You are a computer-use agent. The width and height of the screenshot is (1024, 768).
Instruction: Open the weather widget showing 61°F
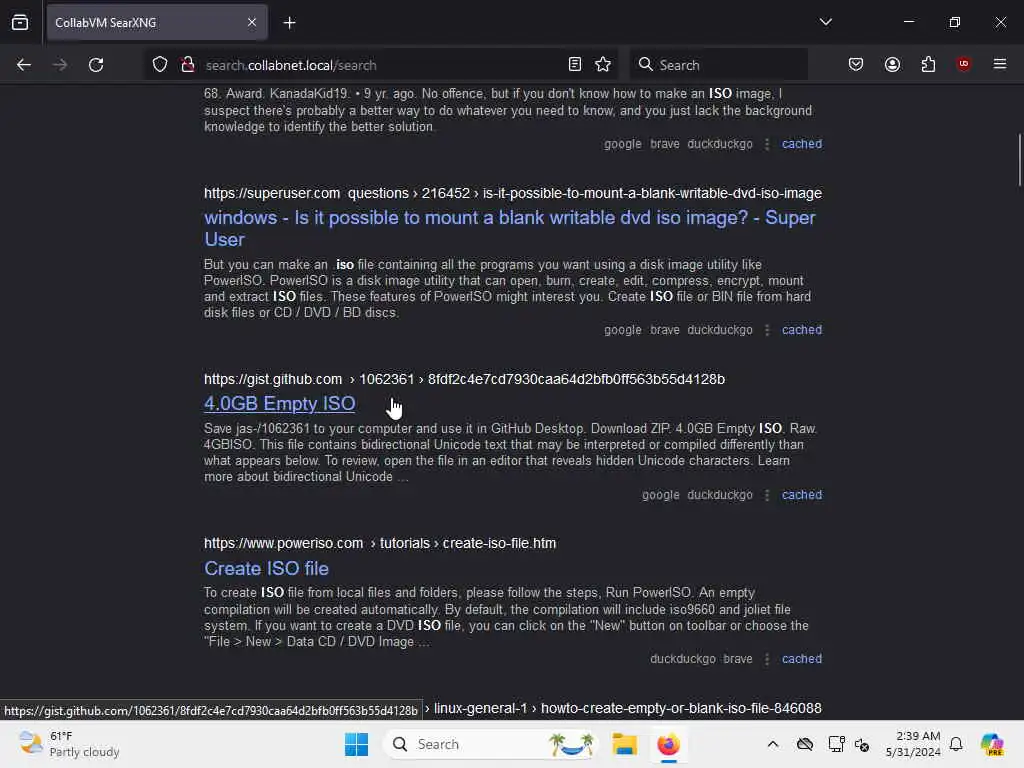point(69,744)
